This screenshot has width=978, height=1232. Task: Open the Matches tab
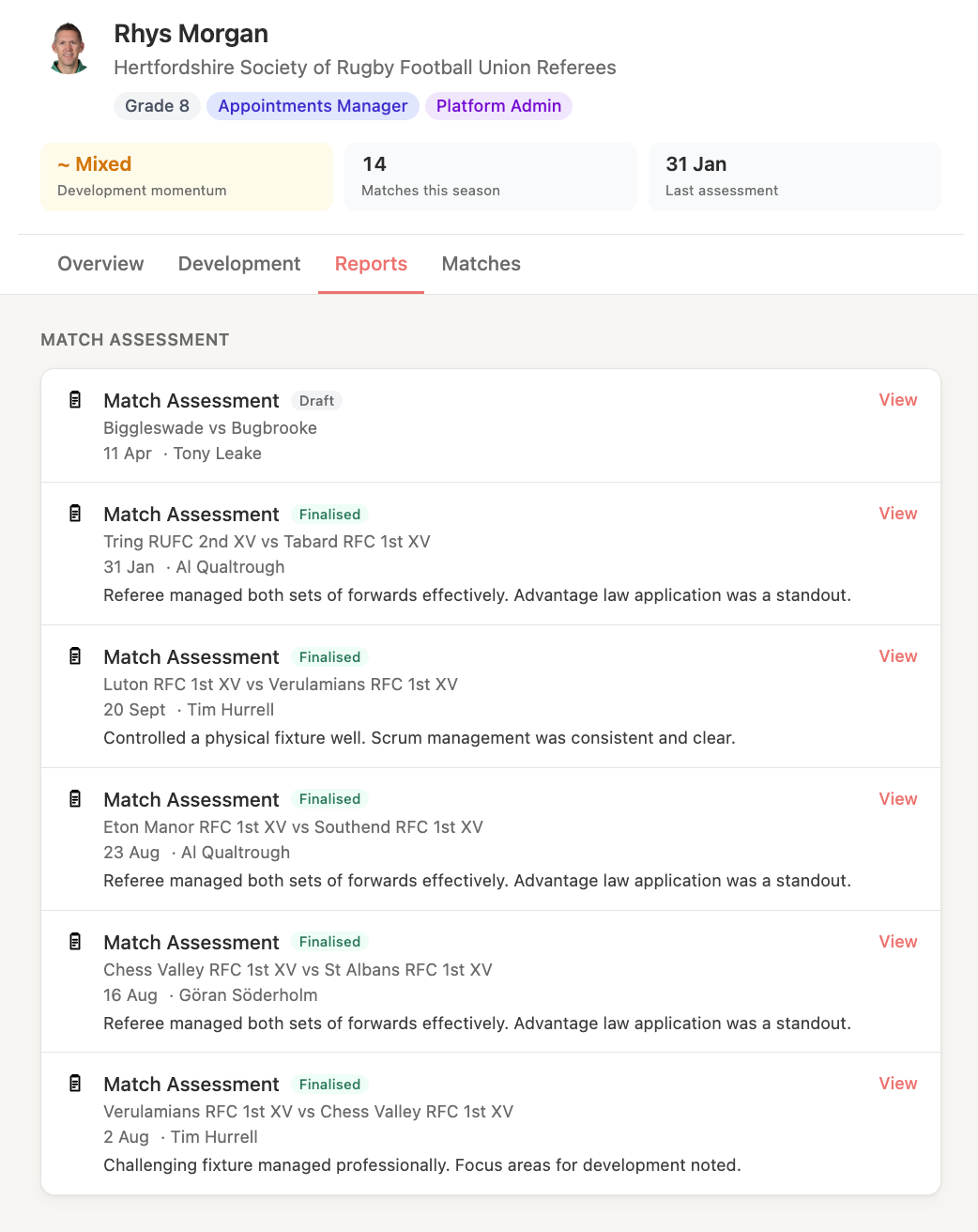(x=481, y=264)
